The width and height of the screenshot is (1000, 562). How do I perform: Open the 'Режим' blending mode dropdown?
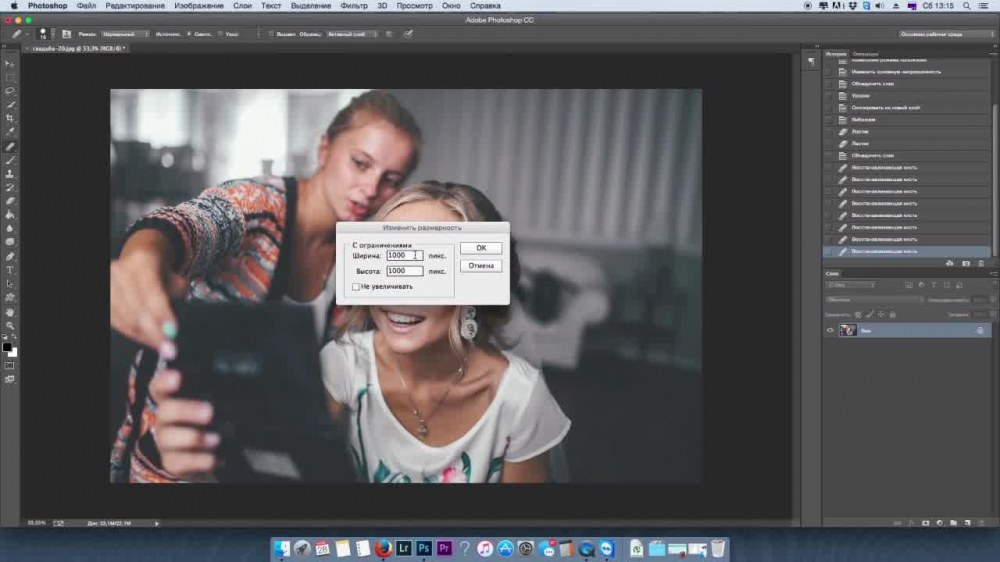(x=126, y=34)
